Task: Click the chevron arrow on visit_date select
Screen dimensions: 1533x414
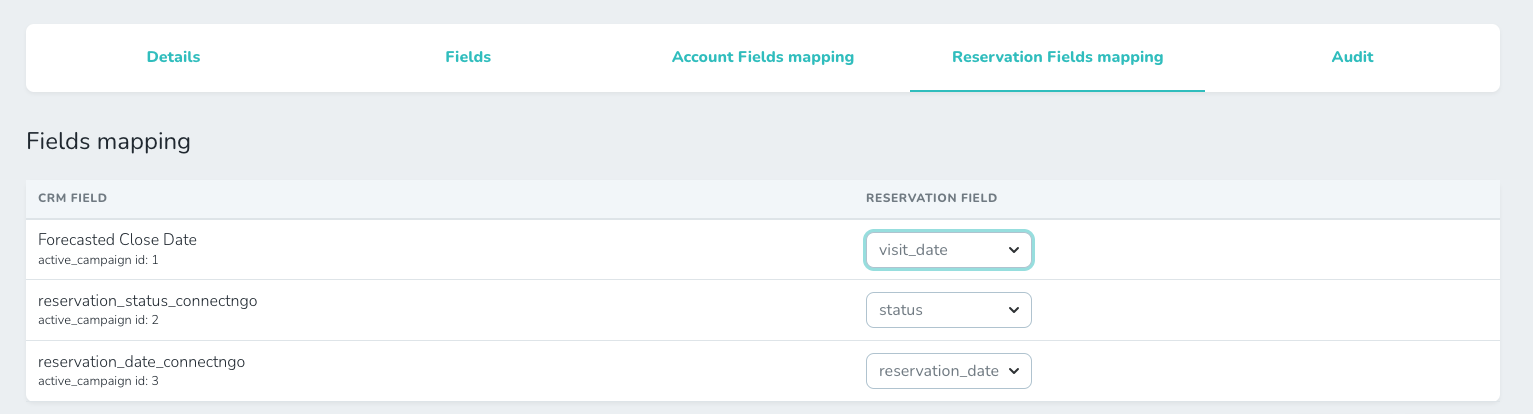Action: point(1014,250)
